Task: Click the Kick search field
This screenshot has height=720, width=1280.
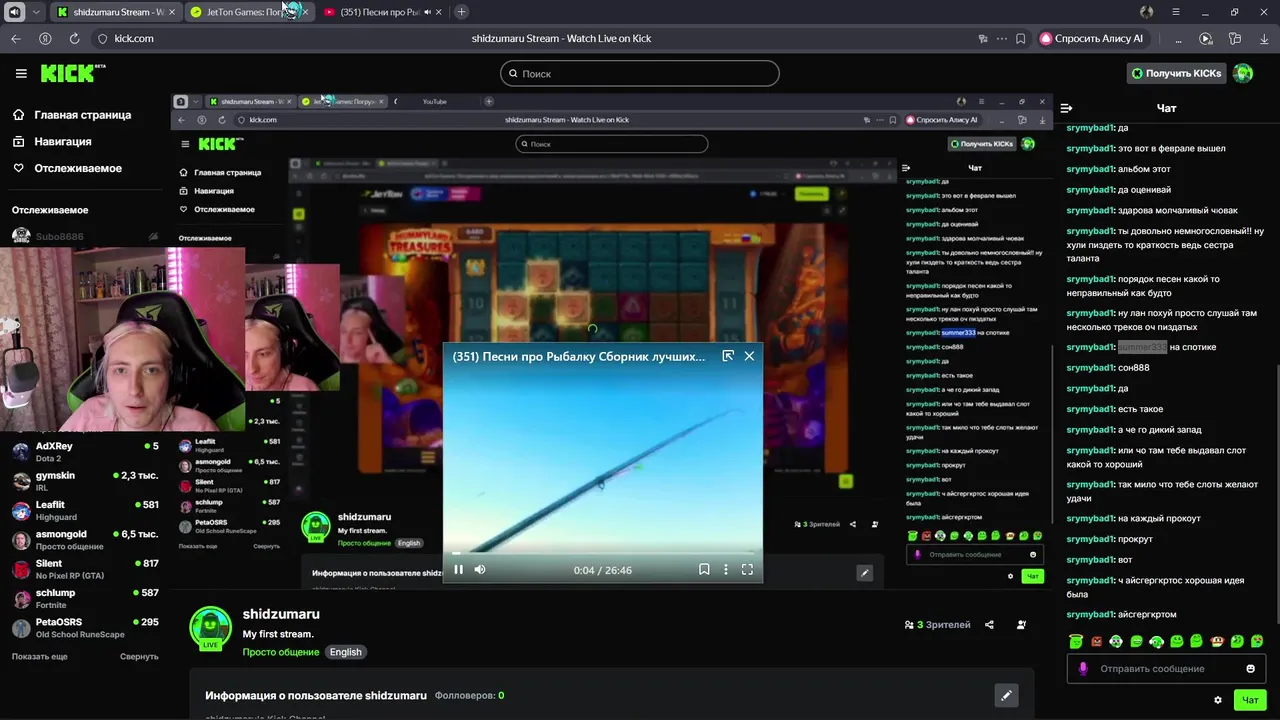Action: pos(640,73)
